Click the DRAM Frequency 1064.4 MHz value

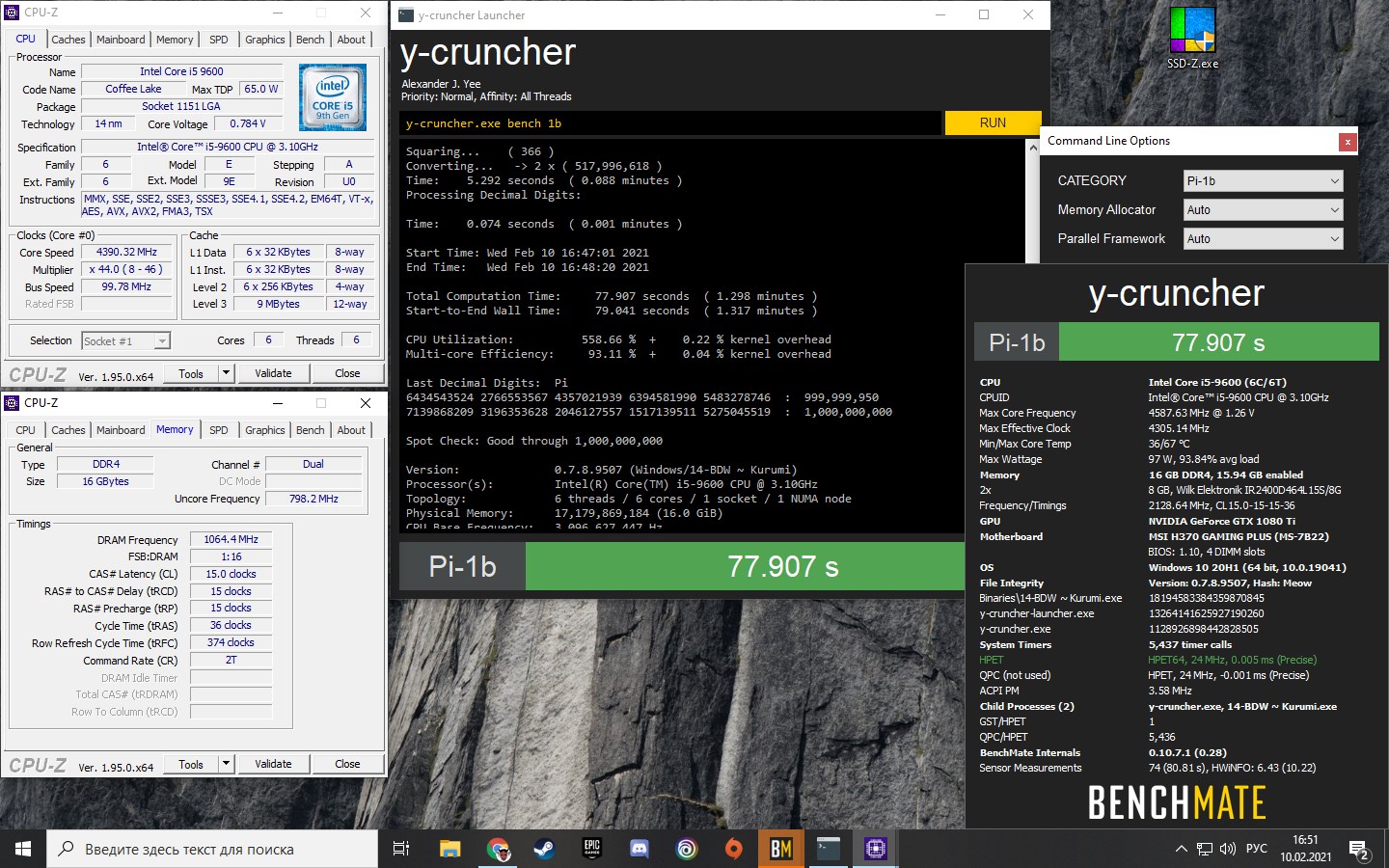tap(231, 539)
